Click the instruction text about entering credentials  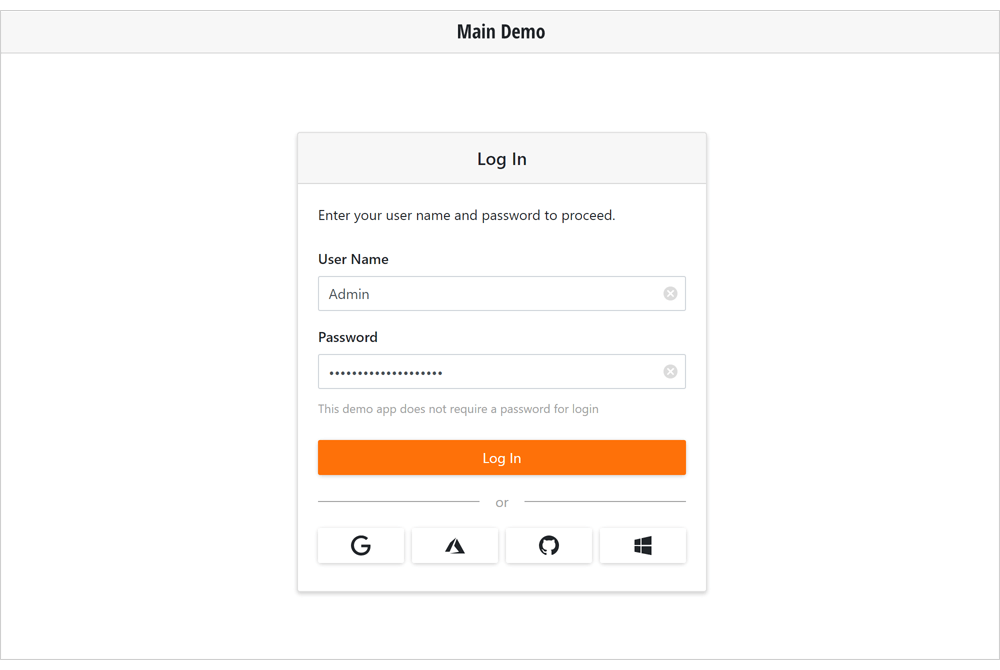(466, 215)
